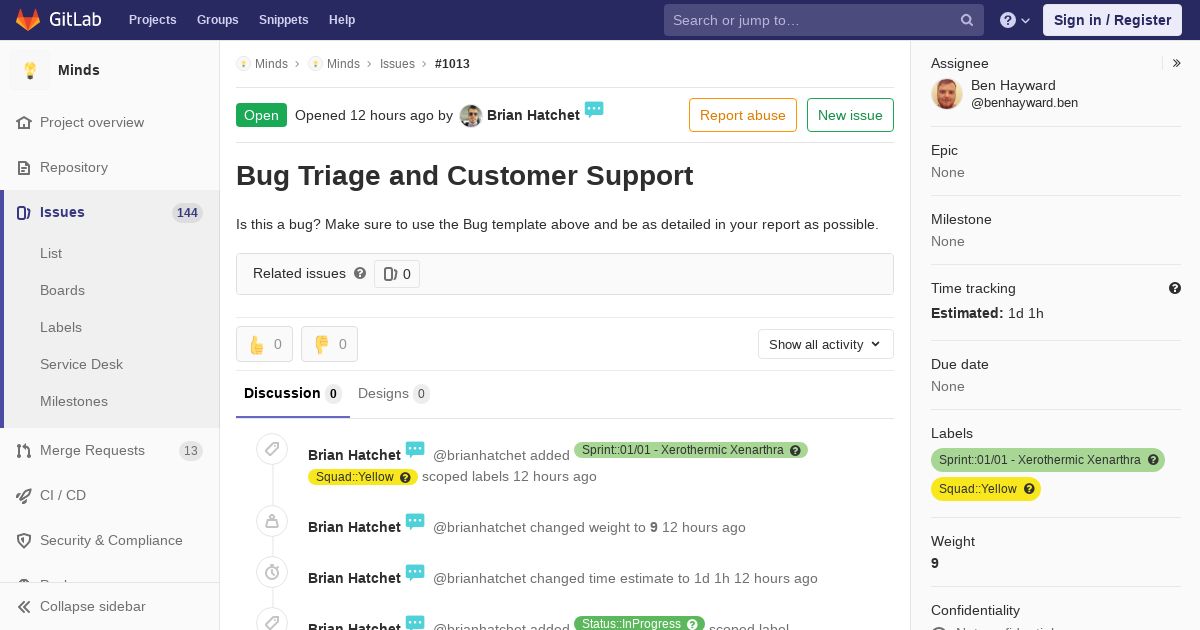Screen dimensions: 1200x630
Task: Click the Project overview home icon
Action: pos(24,122)
